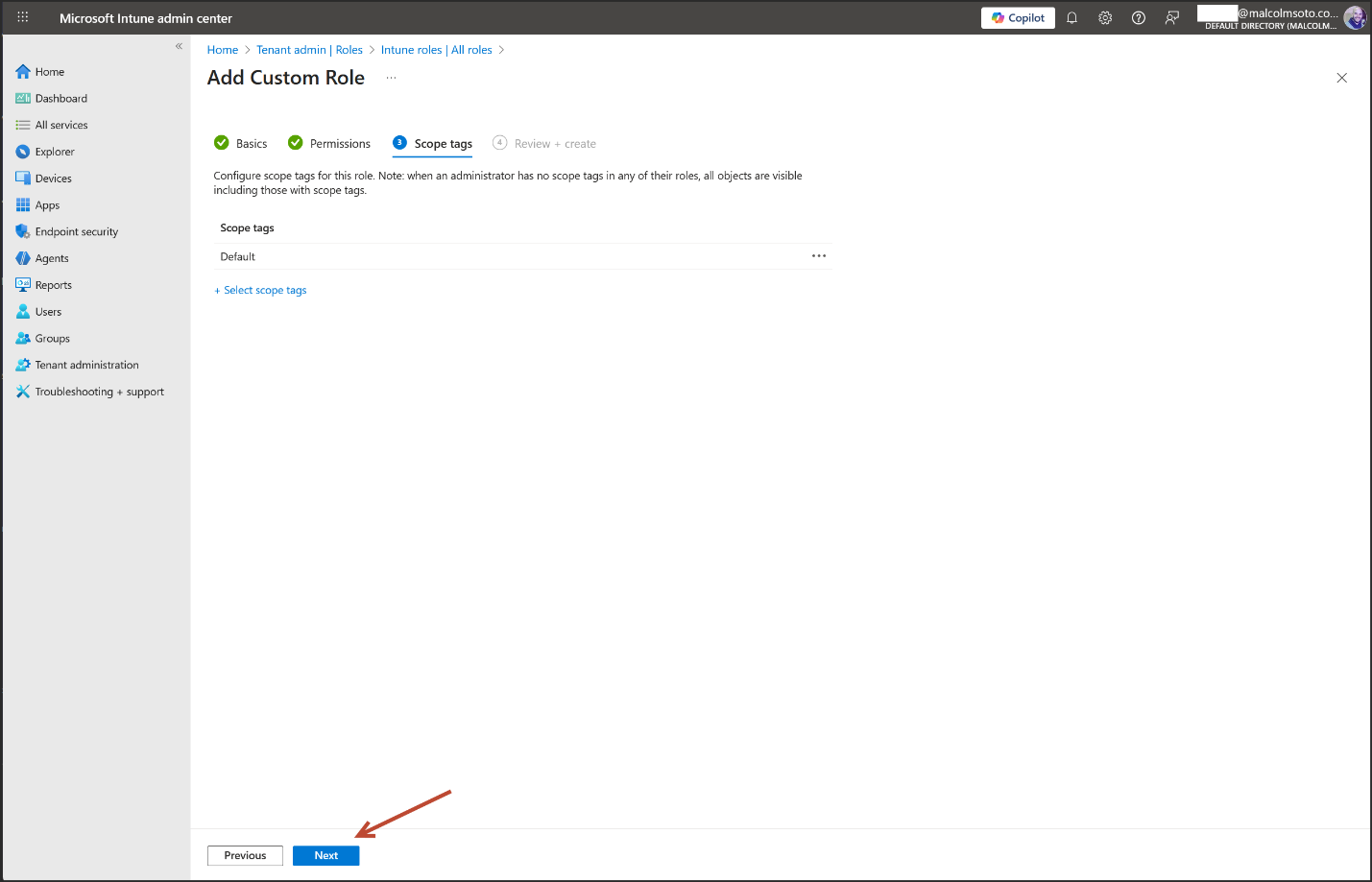
Task: Click the help question mark icon
Action: click(x=1138, y=18)
